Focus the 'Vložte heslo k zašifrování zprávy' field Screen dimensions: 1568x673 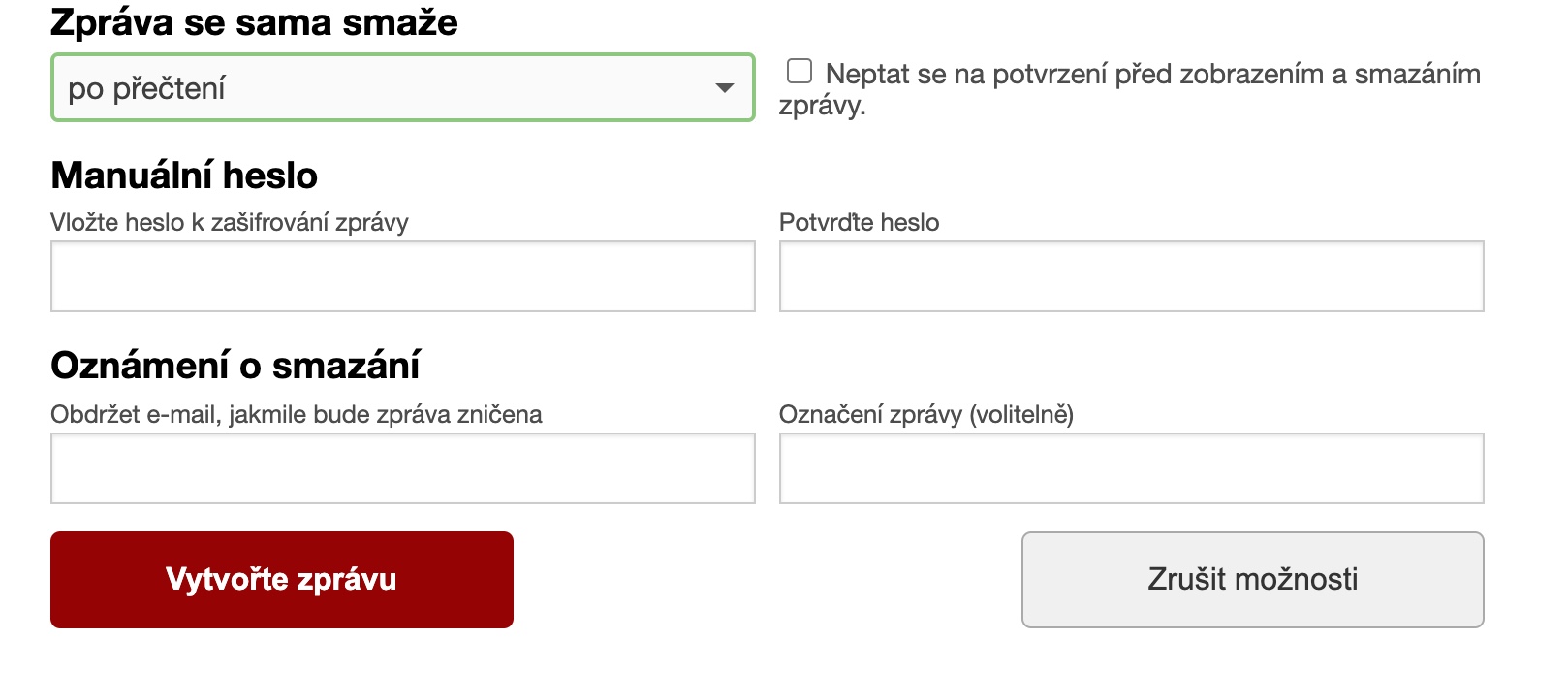[402, 276]
